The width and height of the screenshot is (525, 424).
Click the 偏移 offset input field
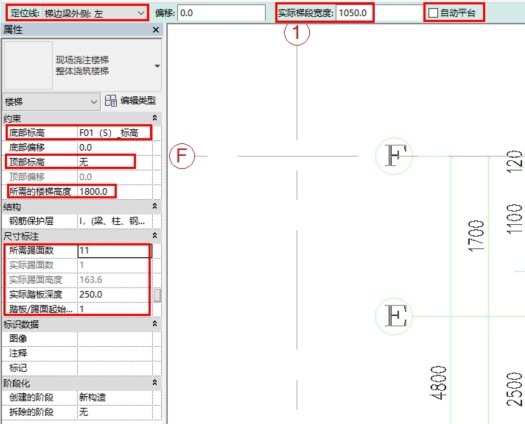[221, 13]
